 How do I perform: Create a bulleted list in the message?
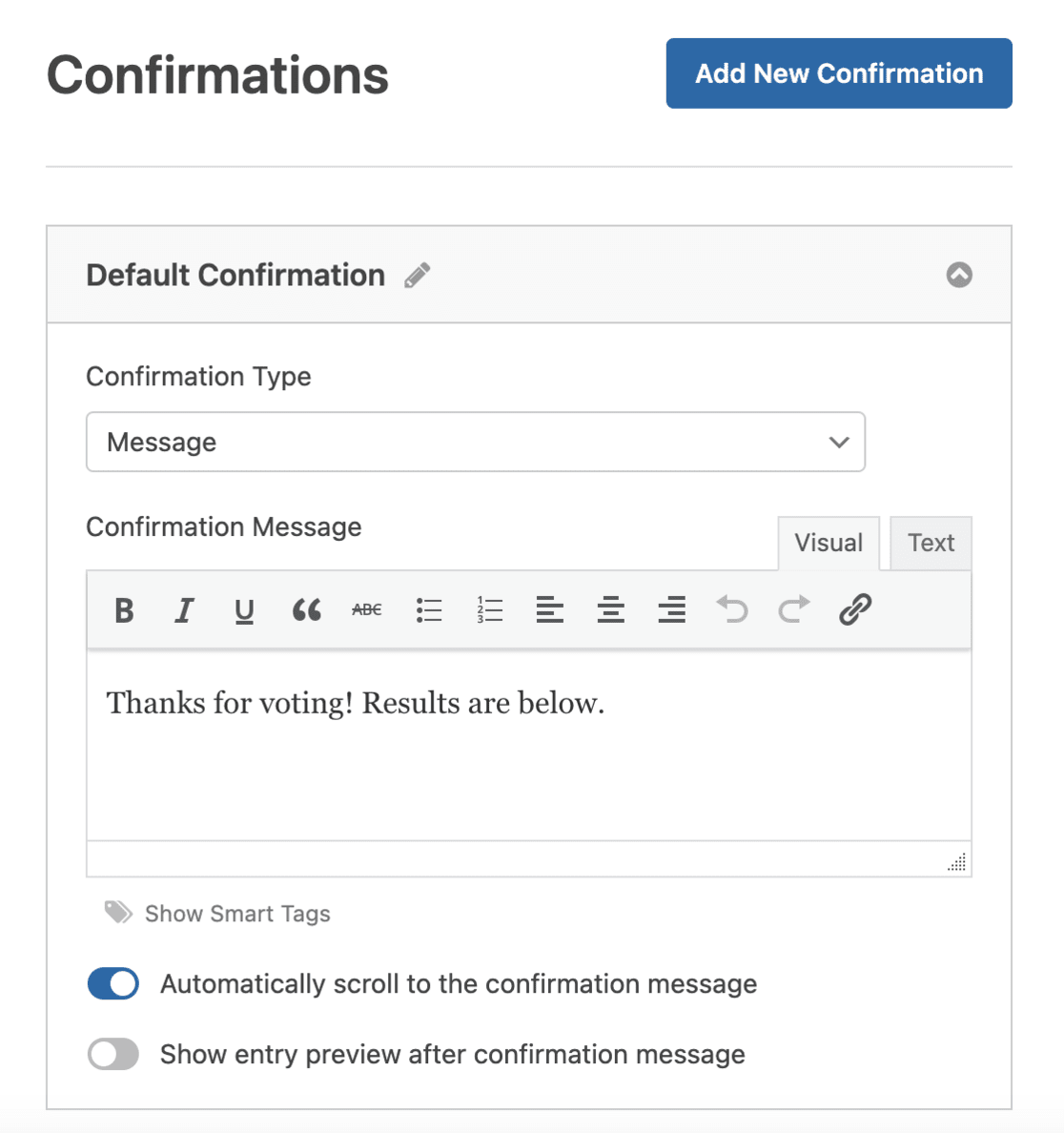point(429,610)
